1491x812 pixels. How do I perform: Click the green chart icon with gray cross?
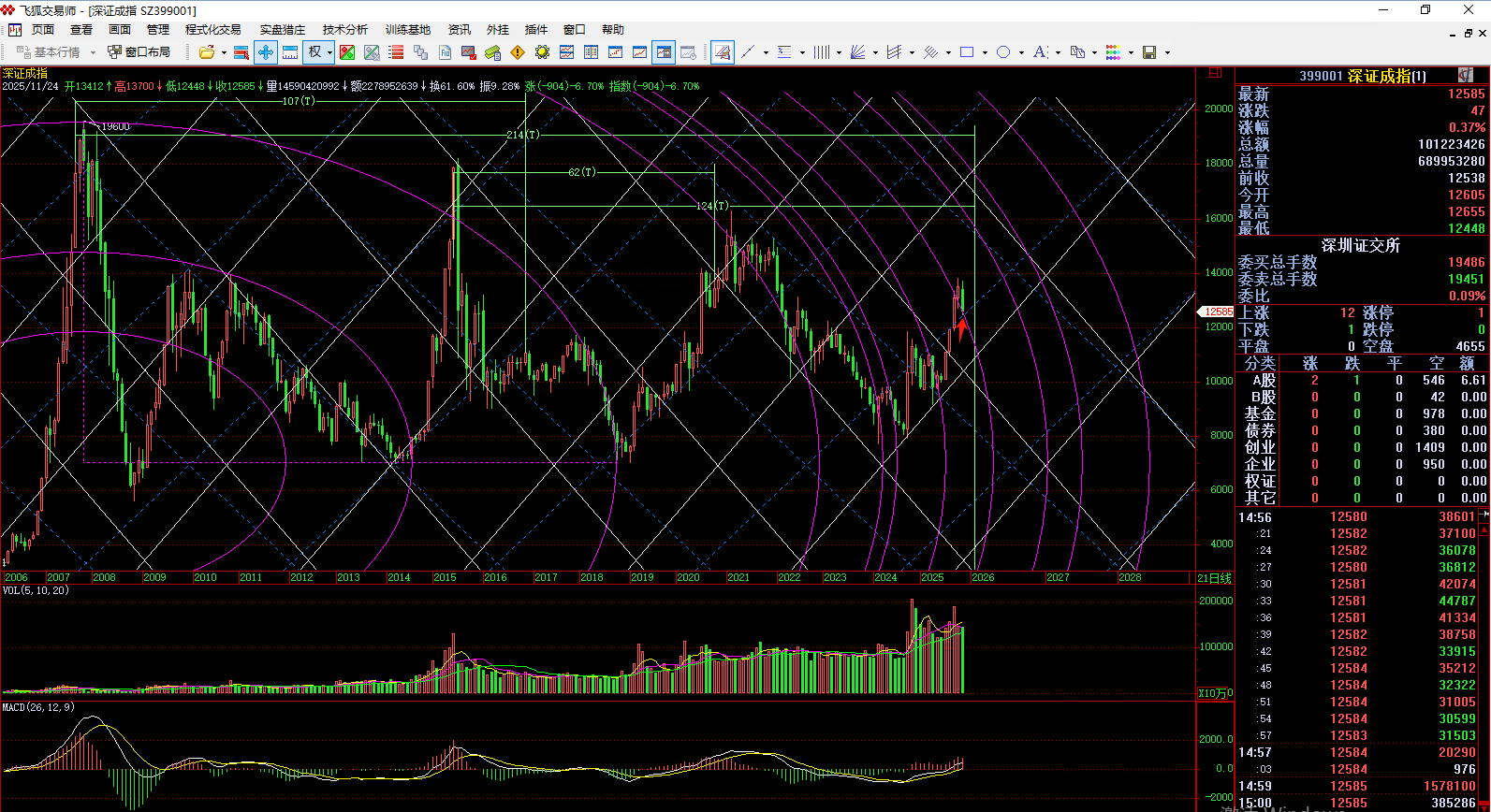pos(372,52)
